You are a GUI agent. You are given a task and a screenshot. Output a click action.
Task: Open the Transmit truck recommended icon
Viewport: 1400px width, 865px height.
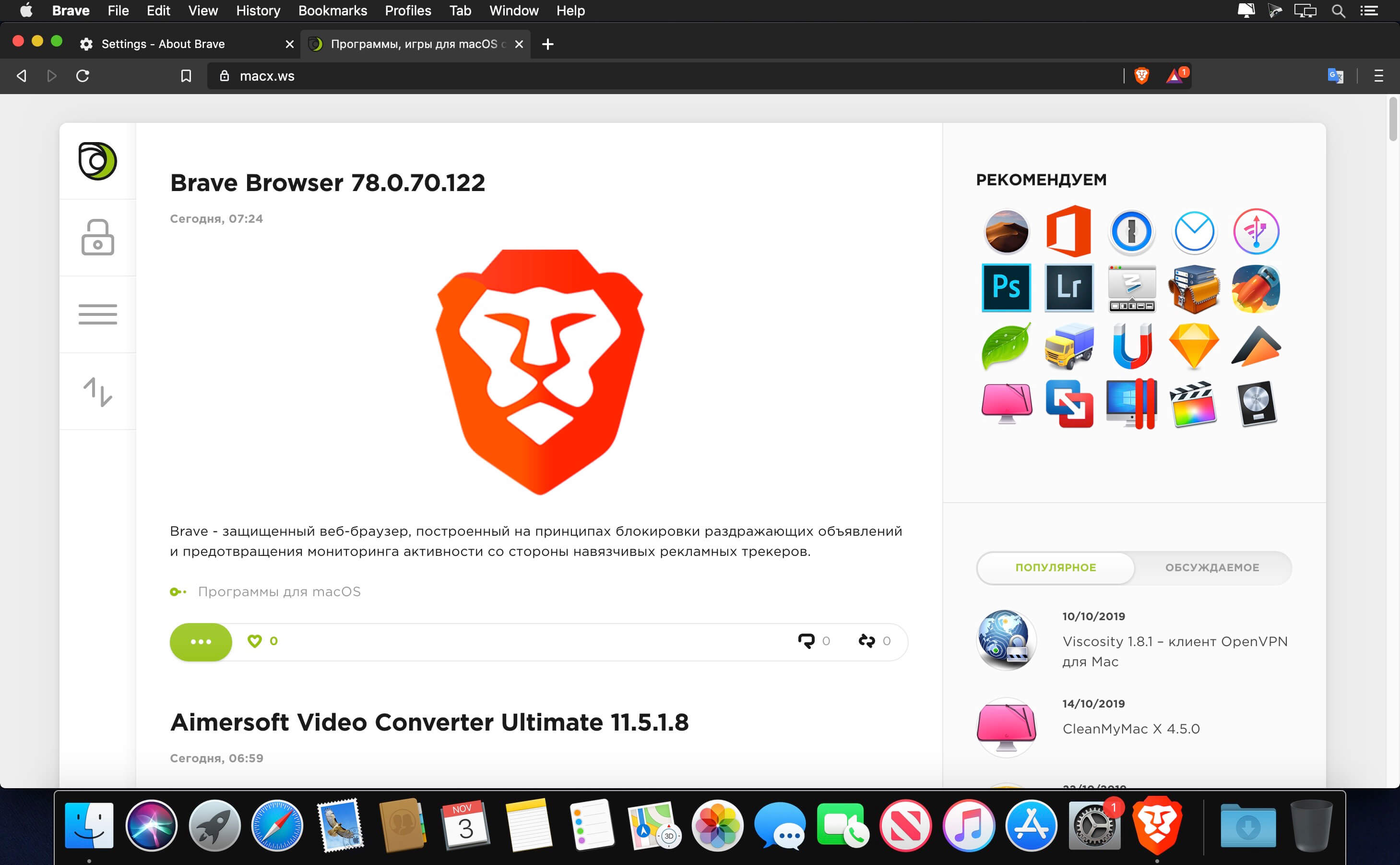1069,346
